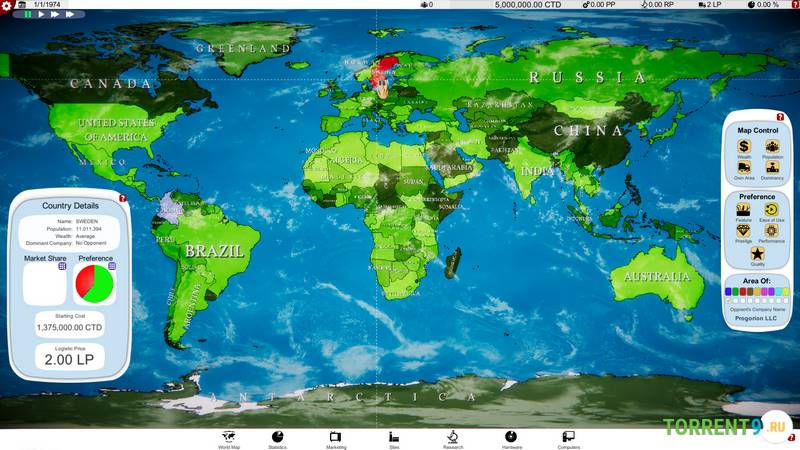Image resolution: width=800 pixels, height=450 pixels.
Task: Expand the Preference chart table view
Action: (112, 266)
